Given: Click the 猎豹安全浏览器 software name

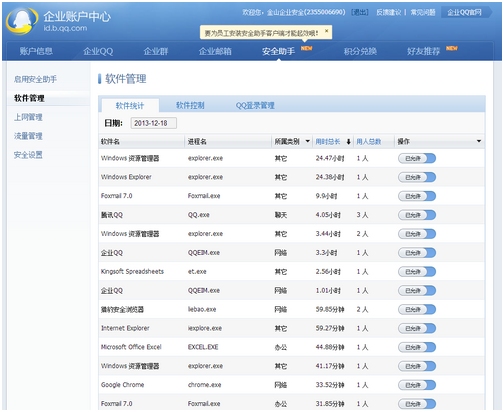Looking at the screenshot, I should [x=122, y=309].
